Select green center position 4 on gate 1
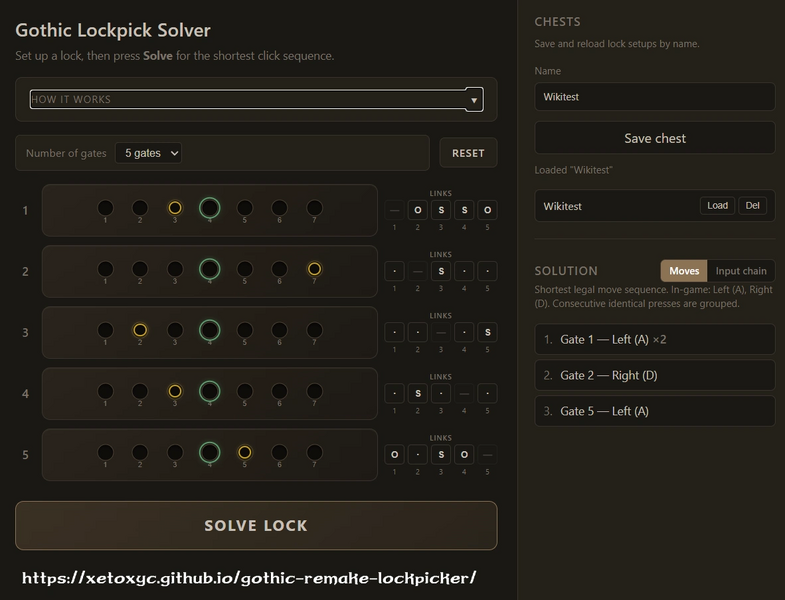785x600 pixels. (210, 208)
